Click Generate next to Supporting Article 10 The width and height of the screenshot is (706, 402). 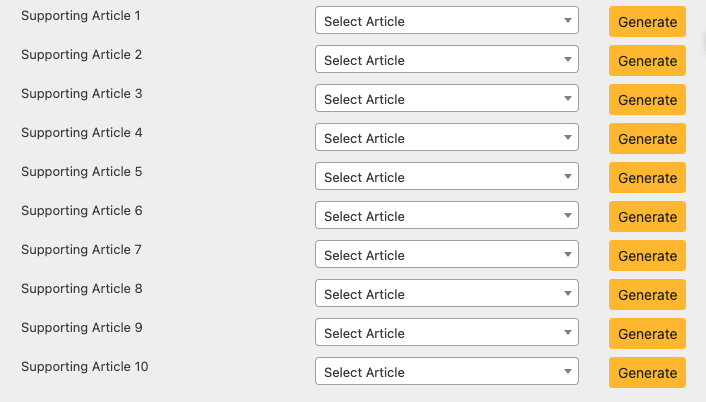[x=647, y=373]
